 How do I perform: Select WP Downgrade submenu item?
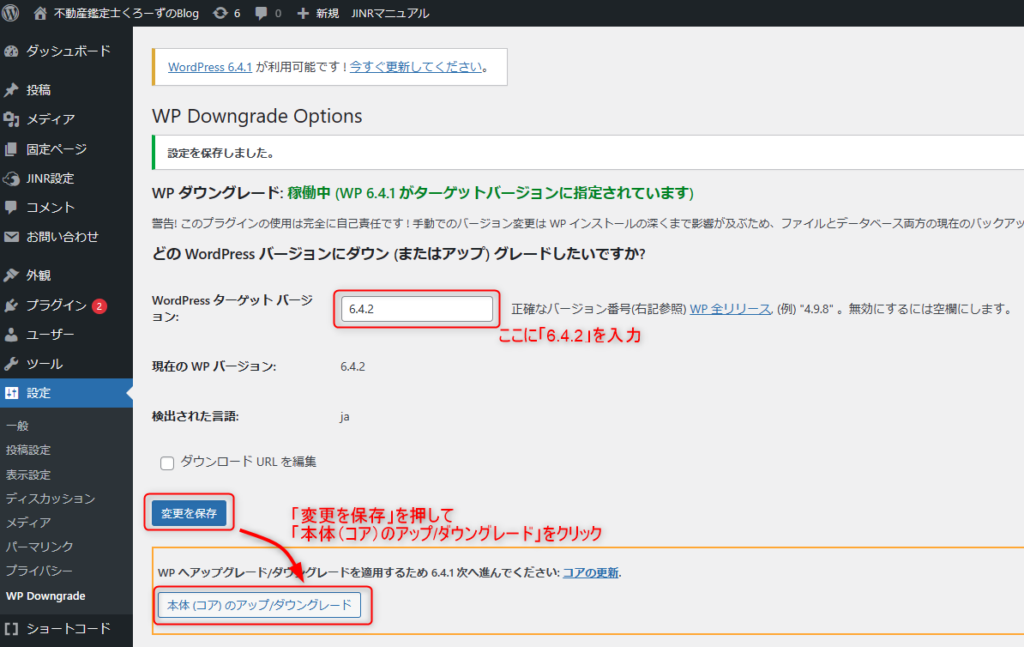click(46, 596)
